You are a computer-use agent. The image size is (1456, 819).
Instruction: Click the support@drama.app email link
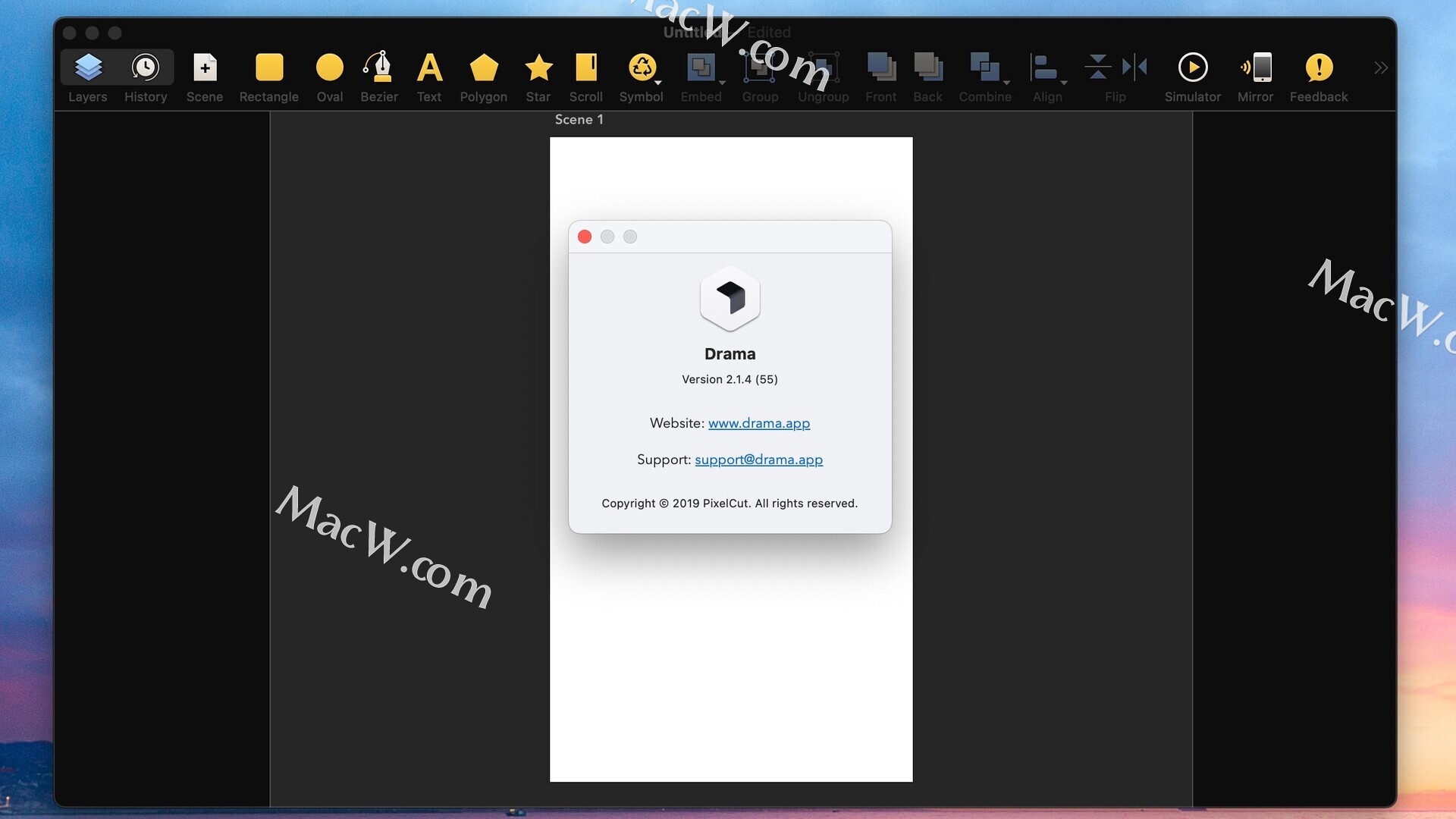pyautogui.click(x=758, y=460)
